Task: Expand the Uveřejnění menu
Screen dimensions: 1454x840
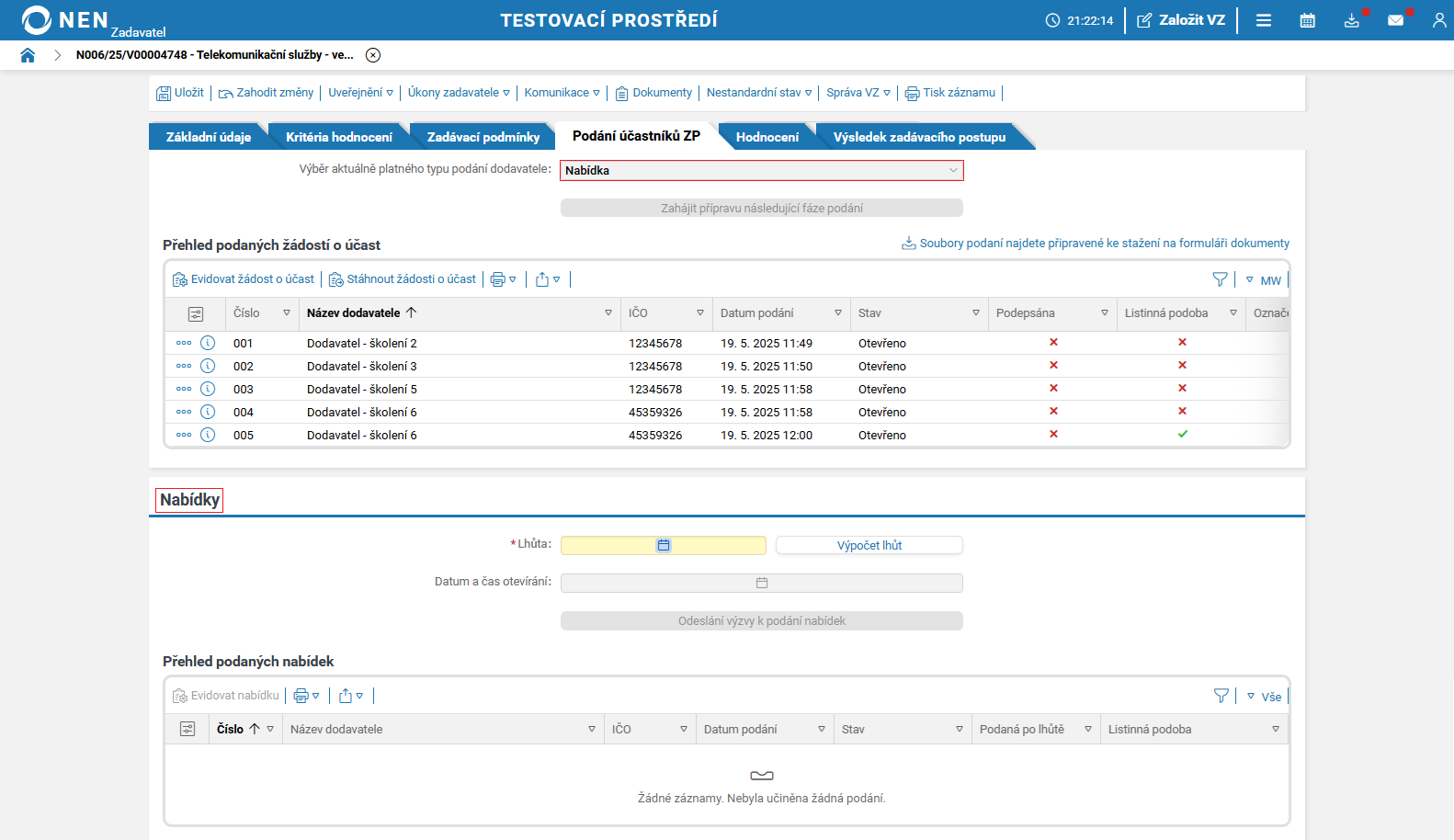Action: tap(360, 93)
